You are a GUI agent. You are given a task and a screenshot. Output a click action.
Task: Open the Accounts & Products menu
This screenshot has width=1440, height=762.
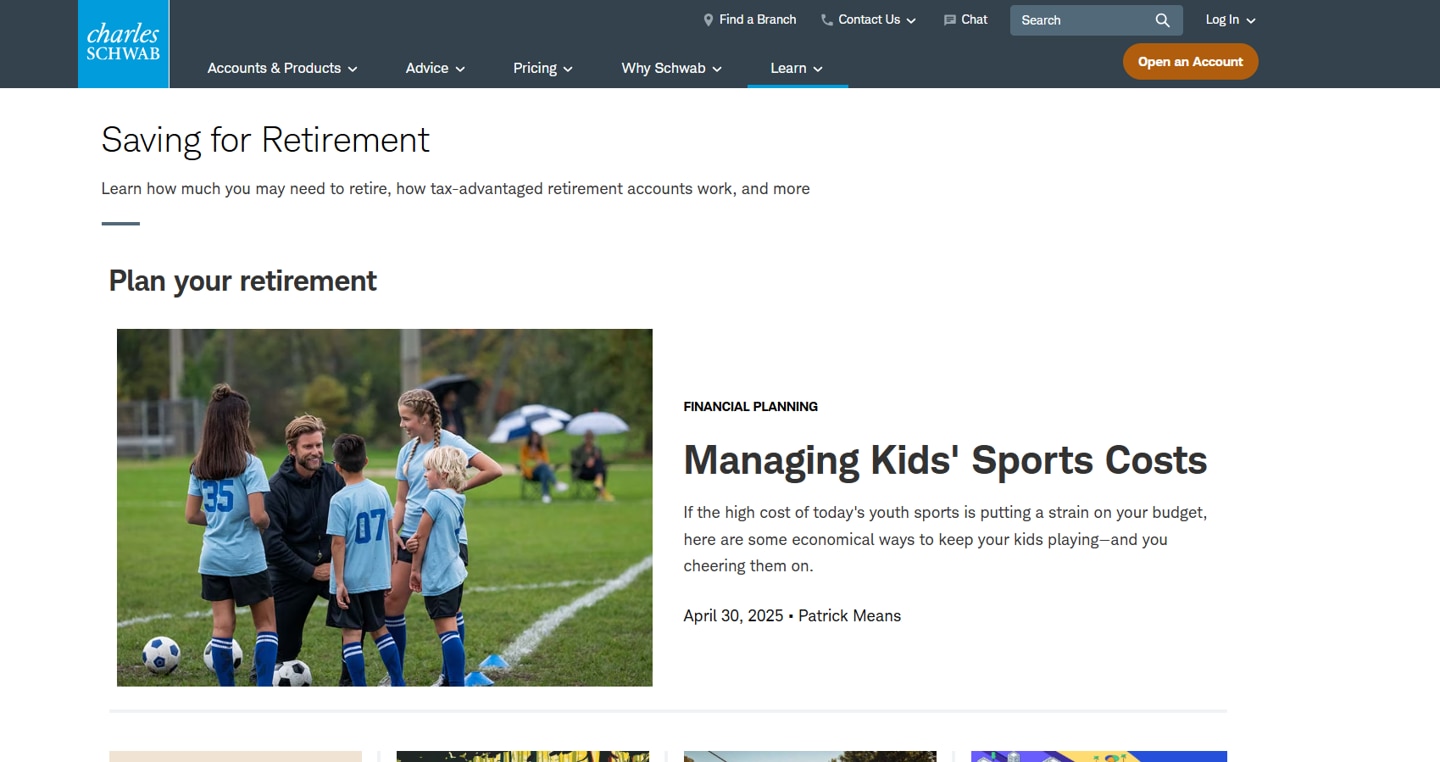coord(282,68)
